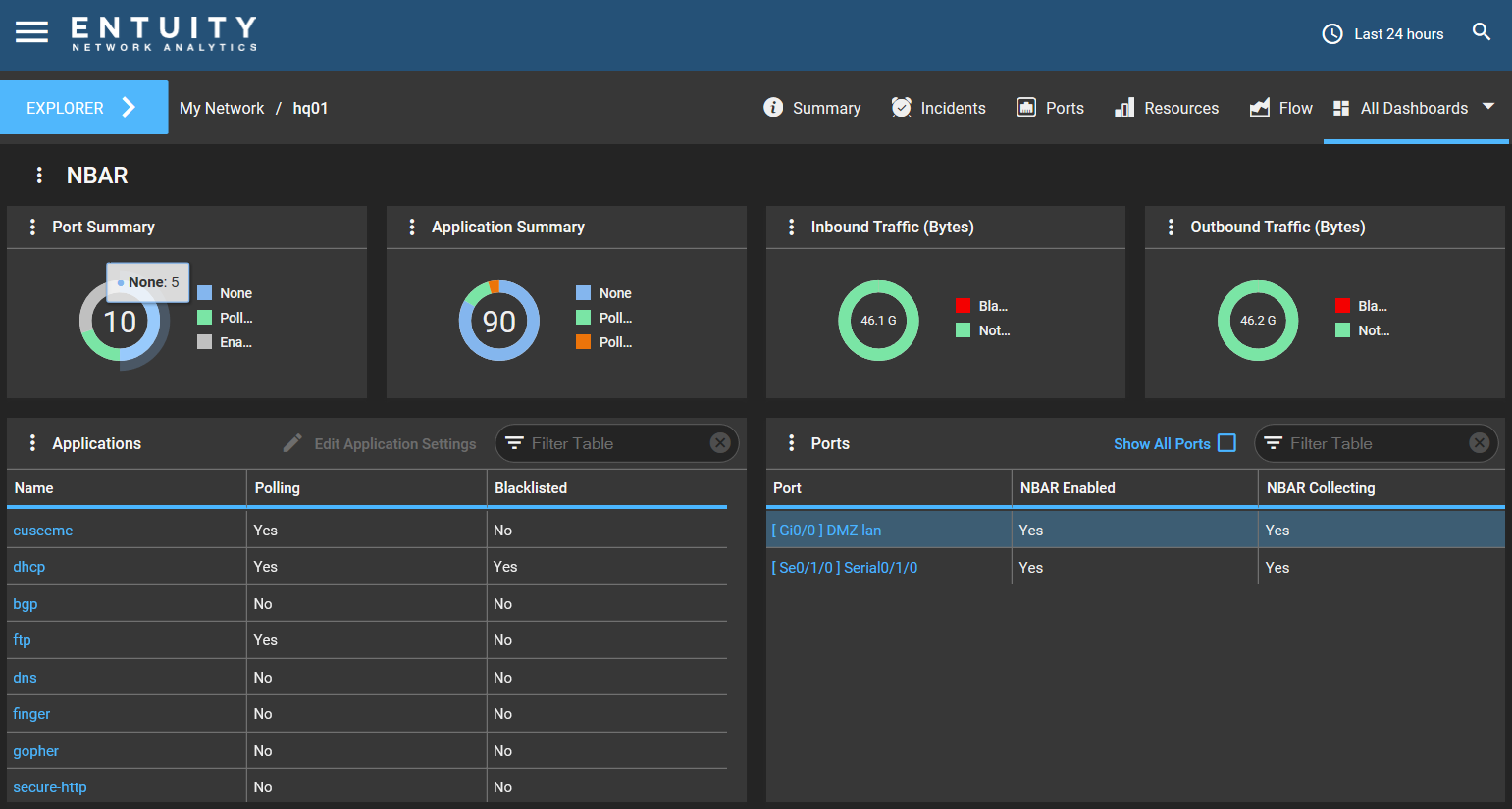Screen dimensions: 1512x809
Task: Click filter icon in Ports filter box
Action: pos(1273,443)
